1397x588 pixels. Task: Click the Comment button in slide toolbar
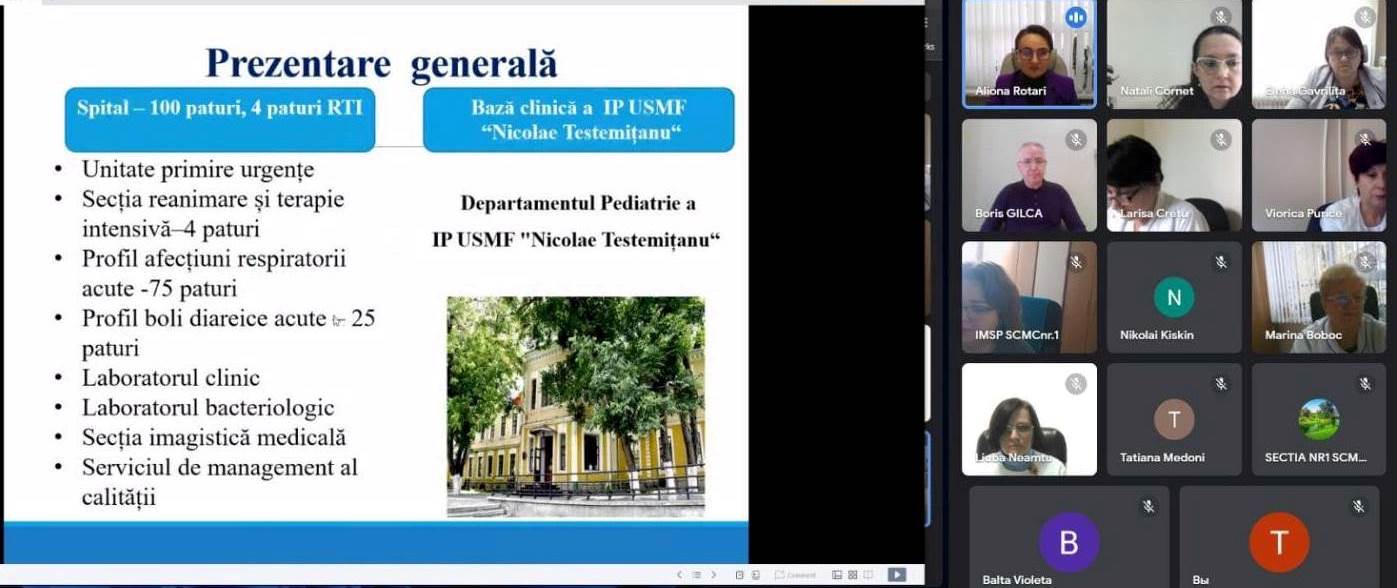[x=795, y=575]
